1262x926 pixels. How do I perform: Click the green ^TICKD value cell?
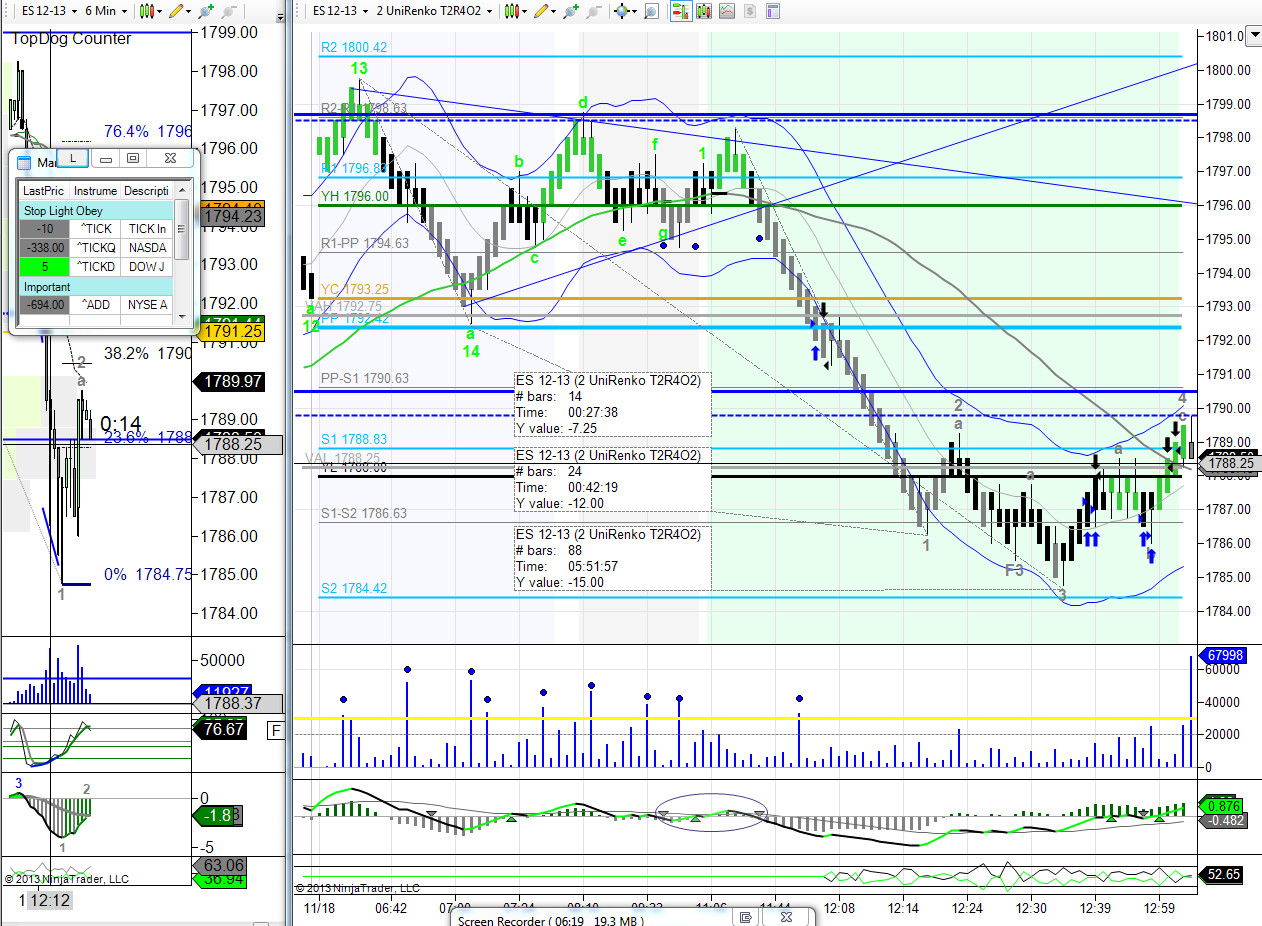(x=45, y=266)
